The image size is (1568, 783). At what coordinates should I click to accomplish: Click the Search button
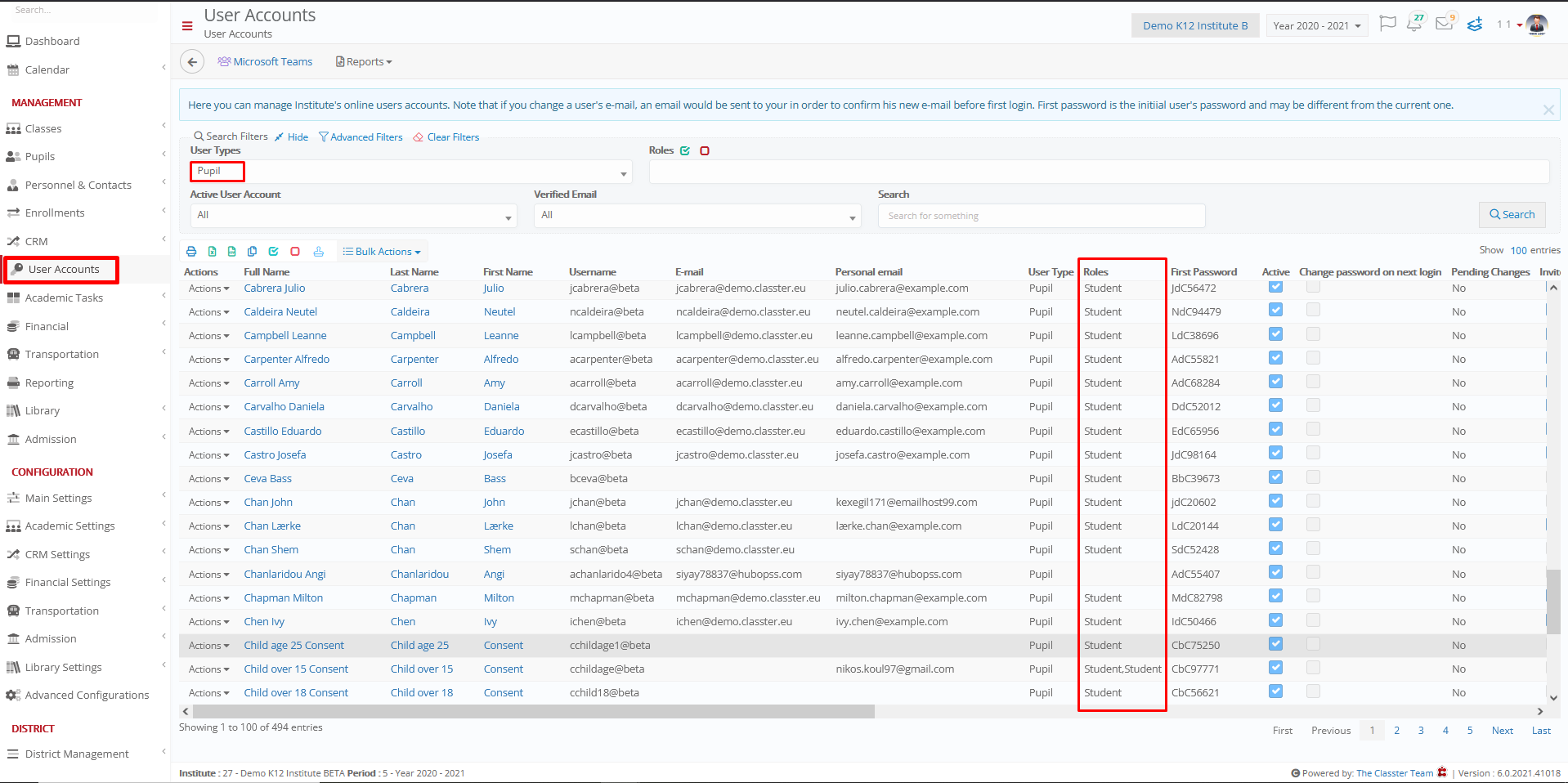pyautogui.click(x=1512, y=214)
